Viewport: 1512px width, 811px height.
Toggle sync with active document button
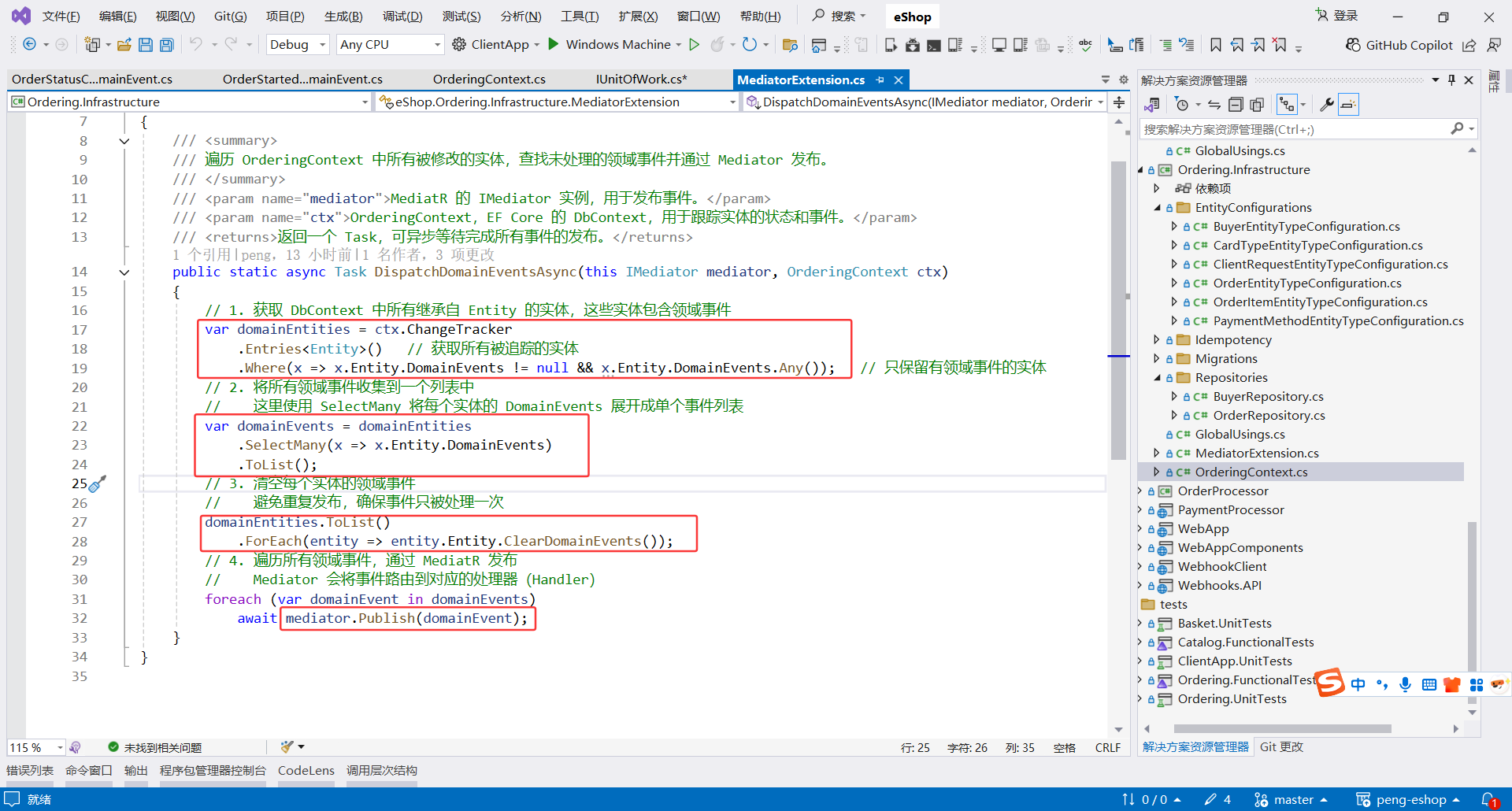click(1214, 105)
